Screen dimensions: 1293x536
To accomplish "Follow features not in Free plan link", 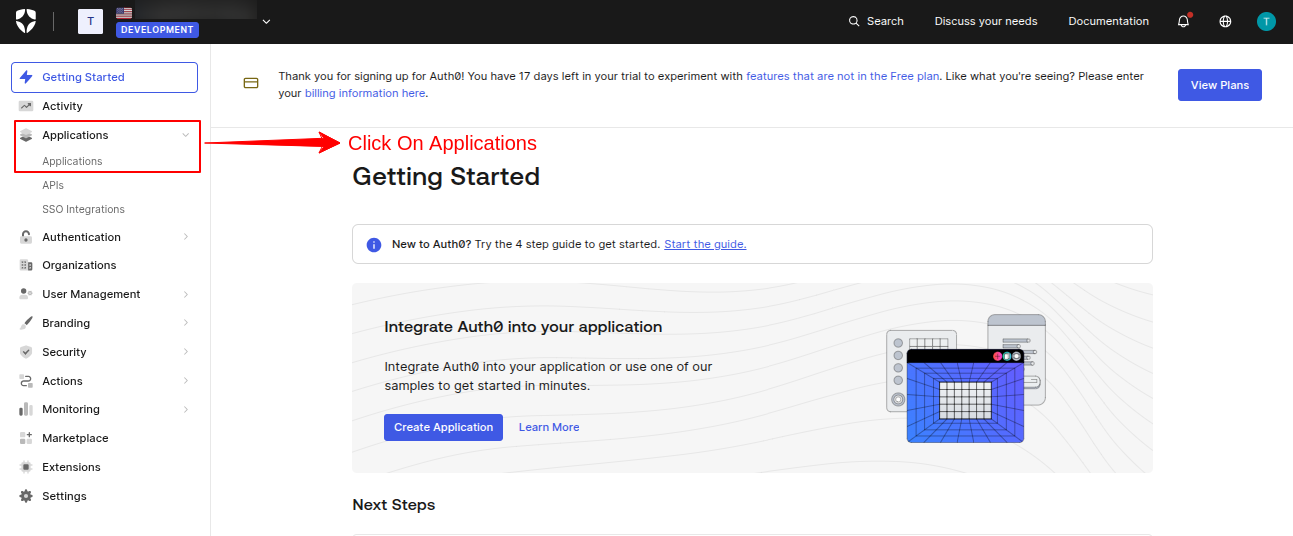I will (842, 76).
